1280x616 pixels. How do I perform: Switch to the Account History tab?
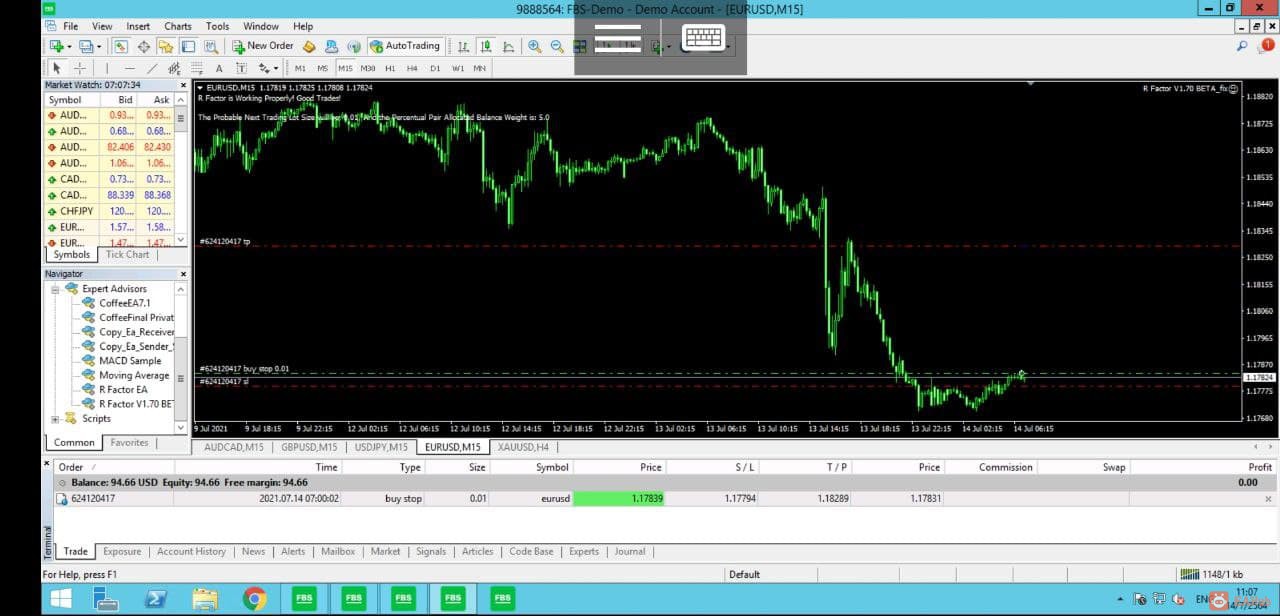coord(191,551)
